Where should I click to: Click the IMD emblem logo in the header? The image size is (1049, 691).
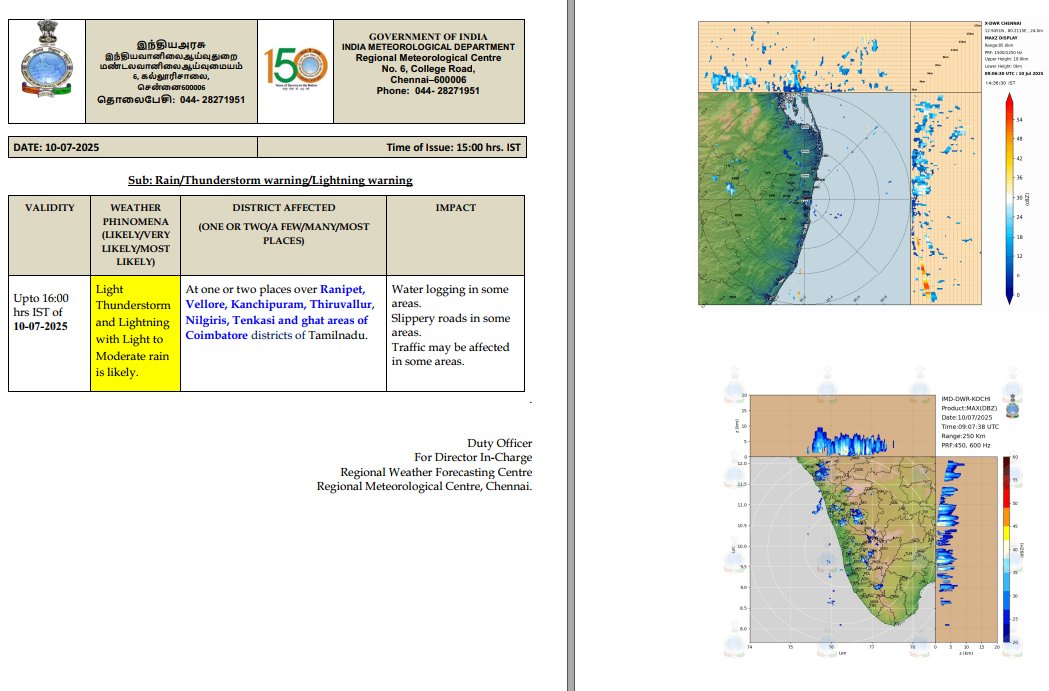[x=46, y=60]
